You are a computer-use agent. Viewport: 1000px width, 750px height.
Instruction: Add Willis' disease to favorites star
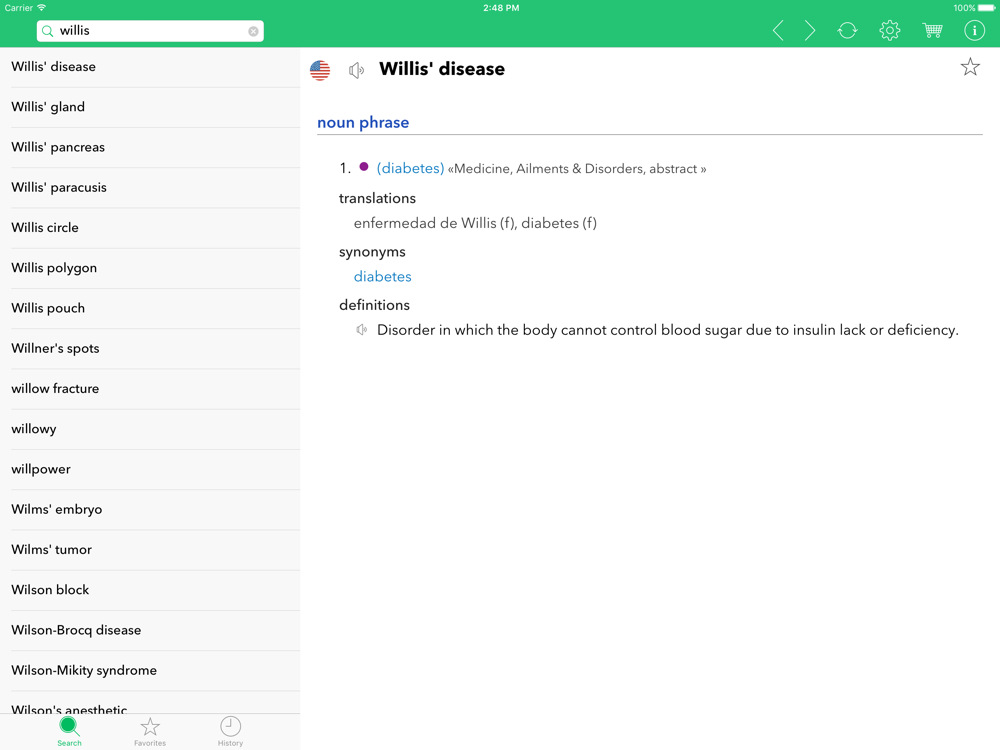970,67
